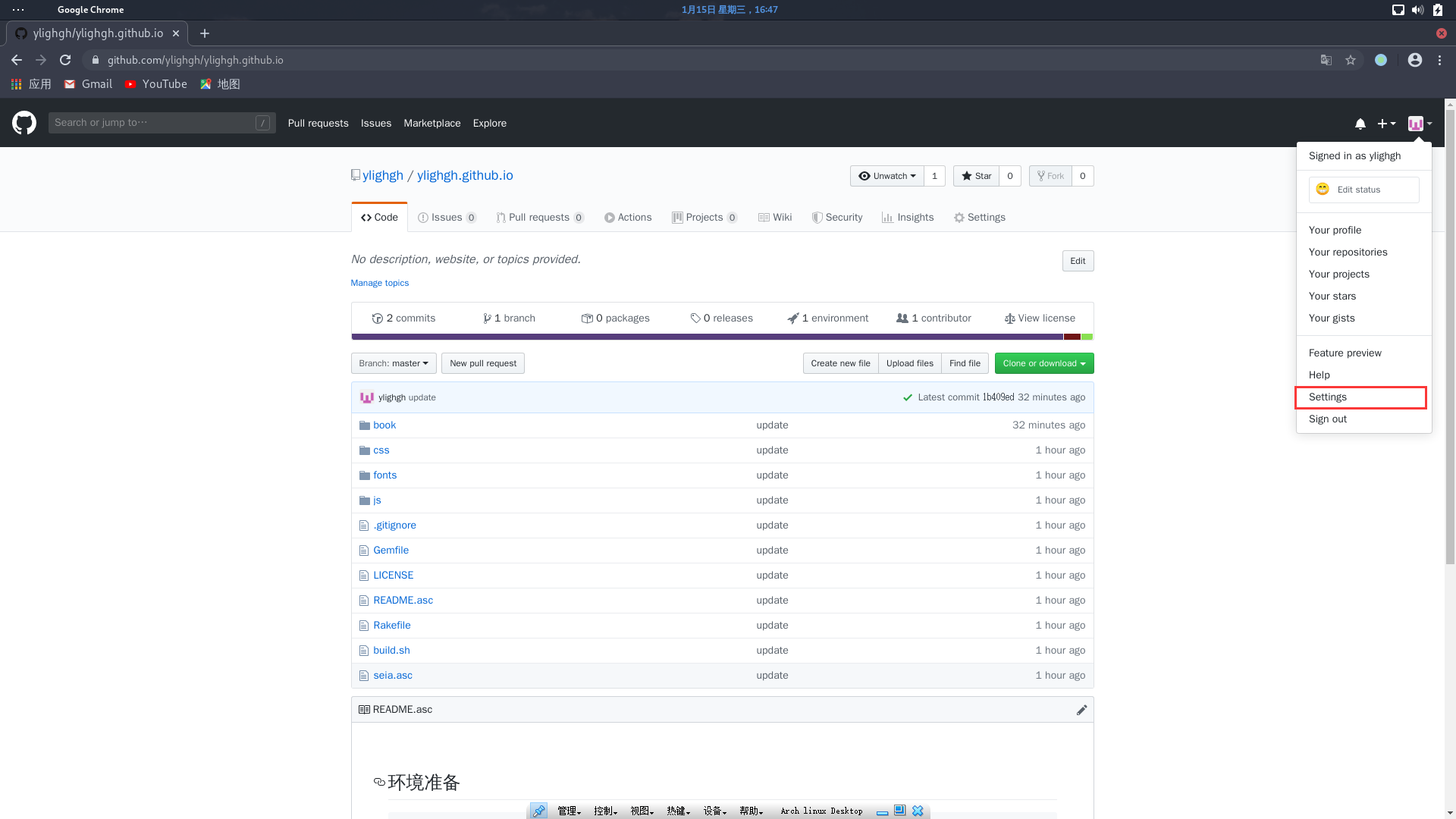
Task: Switch to the Insights tab
Action: [908, 218]
